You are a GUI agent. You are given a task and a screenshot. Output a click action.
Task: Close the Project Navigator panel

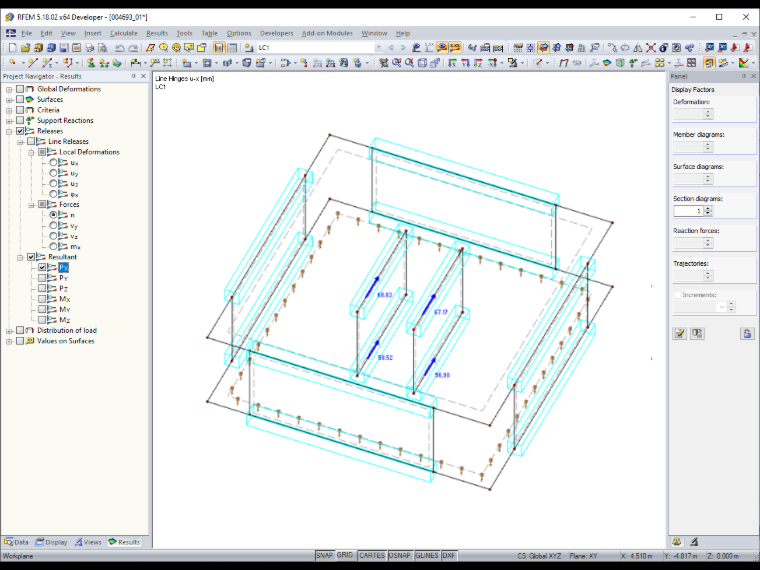(x=143, y=76)
